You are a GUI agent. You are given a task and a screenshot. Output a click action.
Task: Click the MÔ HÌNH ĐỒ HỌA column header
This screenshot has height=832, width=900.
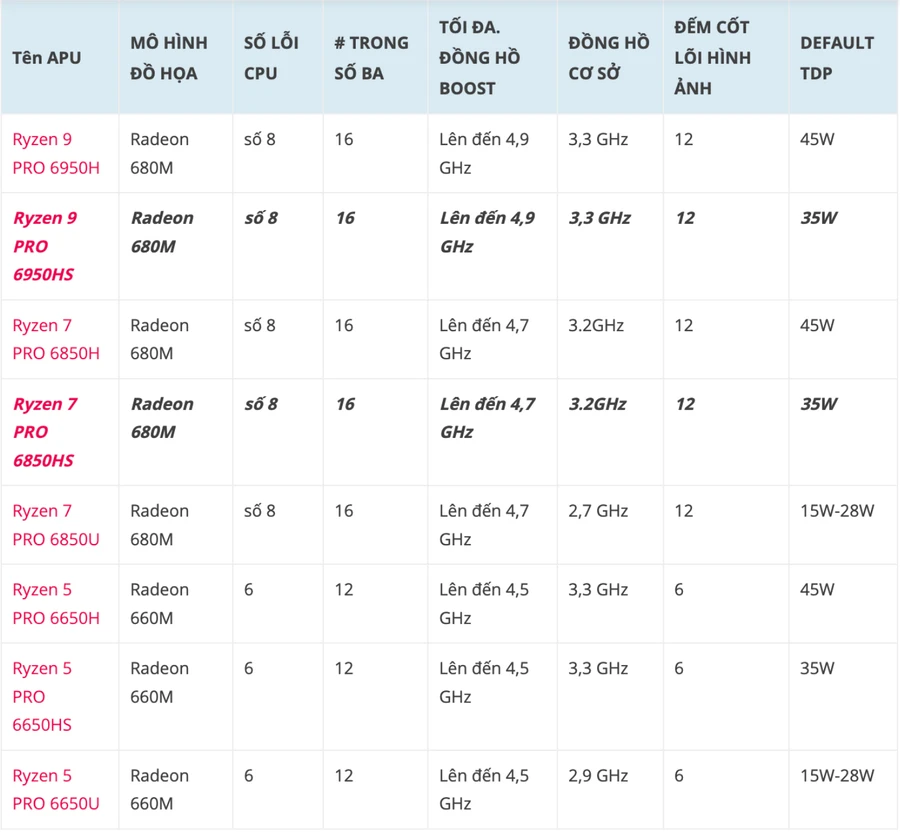pyautogui.click(x=169, y=58)
